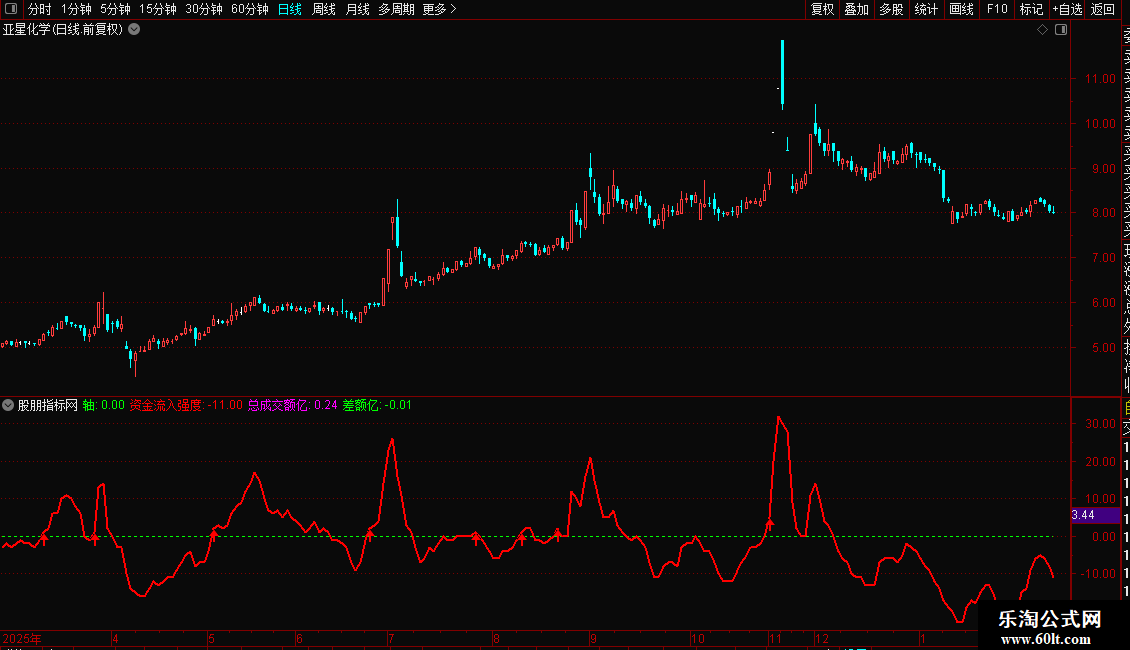Open the main chart settings dropdown arrow
The width and height of the screenshot is (1130, 650).
[x=134, y=30]
